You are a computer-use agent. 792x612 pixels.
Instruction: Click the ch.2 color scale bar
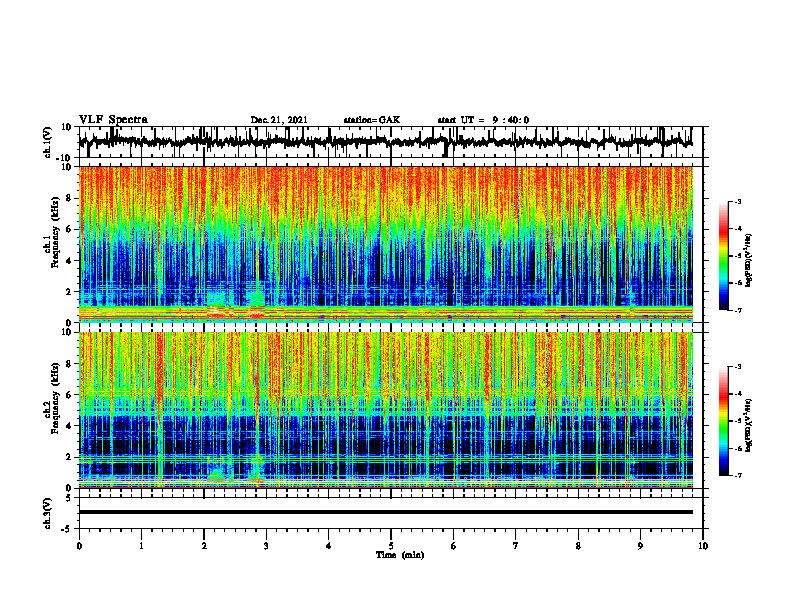[724, 421]
